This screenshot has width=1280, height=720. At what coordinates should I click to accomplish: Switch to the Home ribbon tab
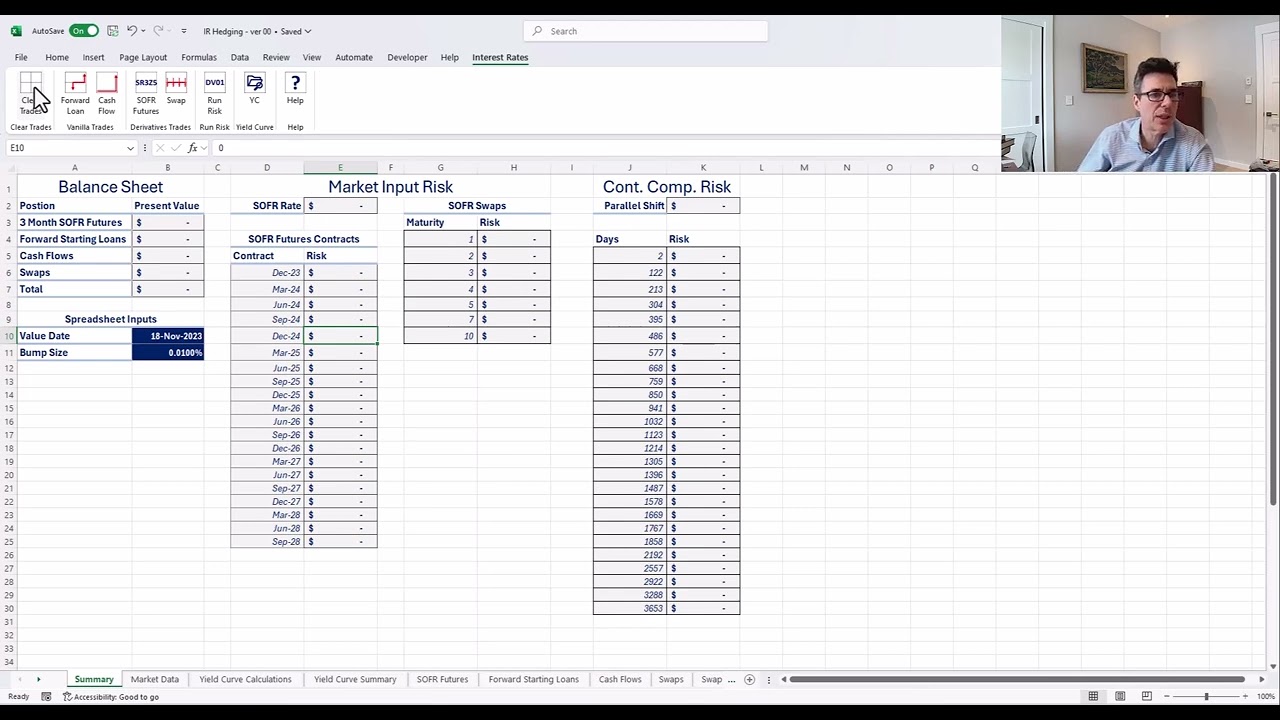click(57, 57)
